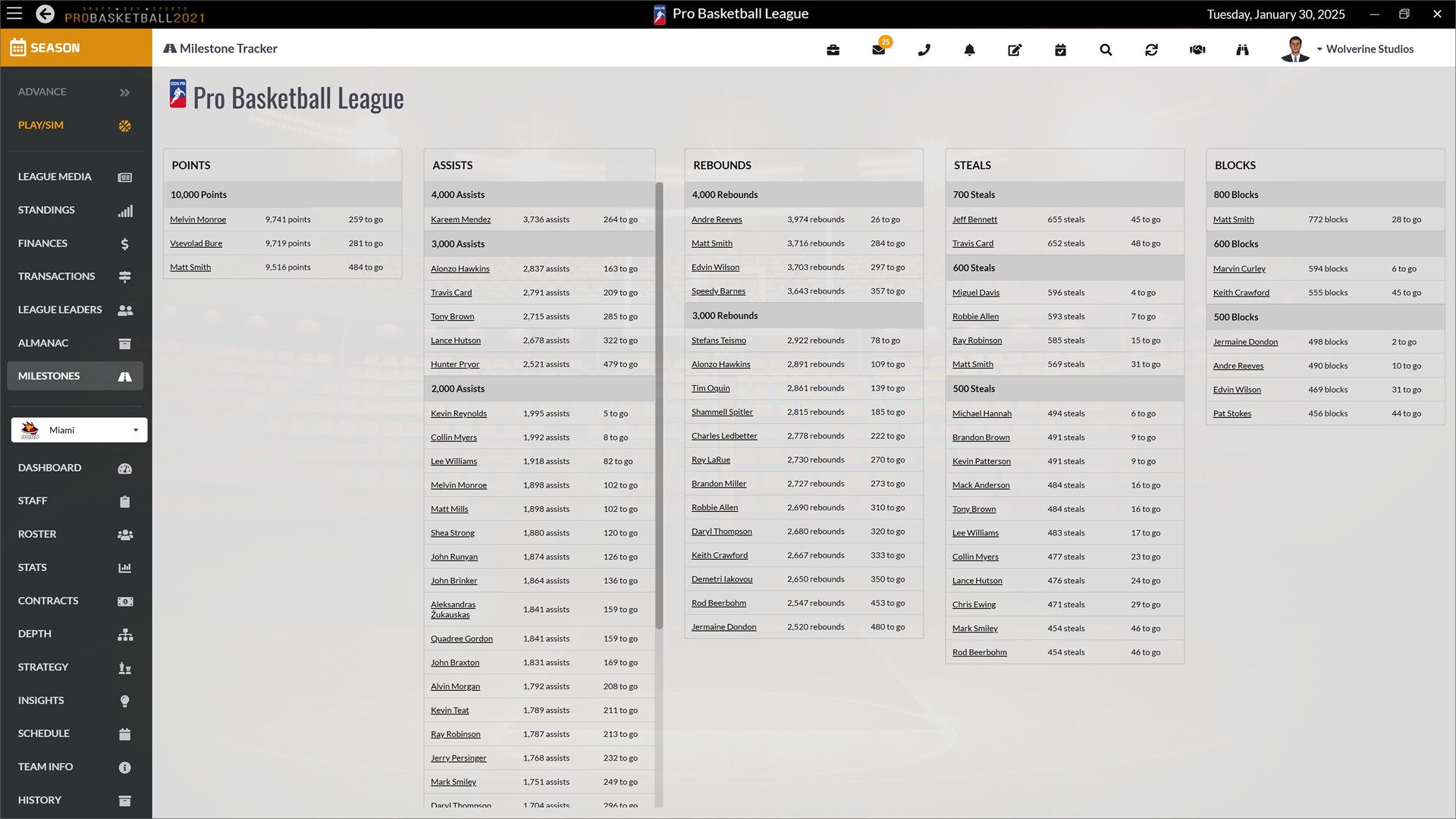The width and height of the screenshot is (1456, 819).
Task: Open Kareem Mendez's player page
Action: [x=460, y=219]
